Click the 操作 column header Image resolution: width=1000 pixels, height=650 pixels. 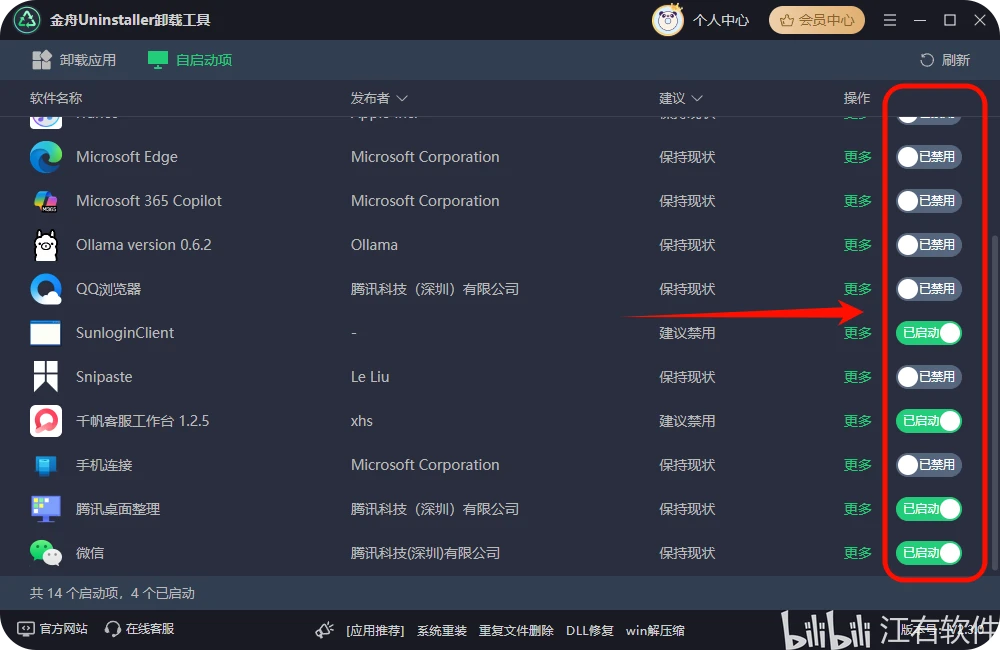click(857, 98)
